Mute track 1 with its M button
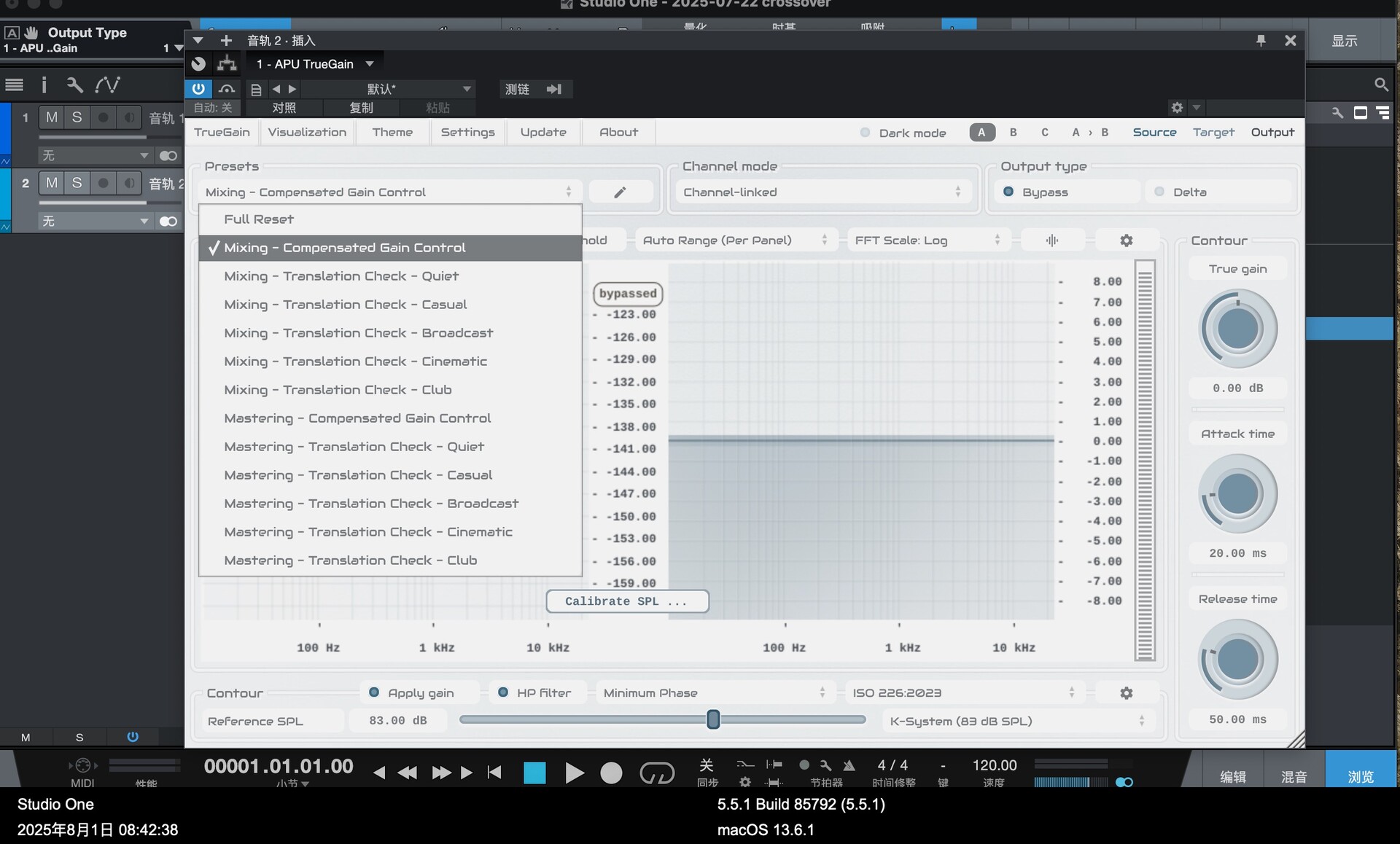 52,117
